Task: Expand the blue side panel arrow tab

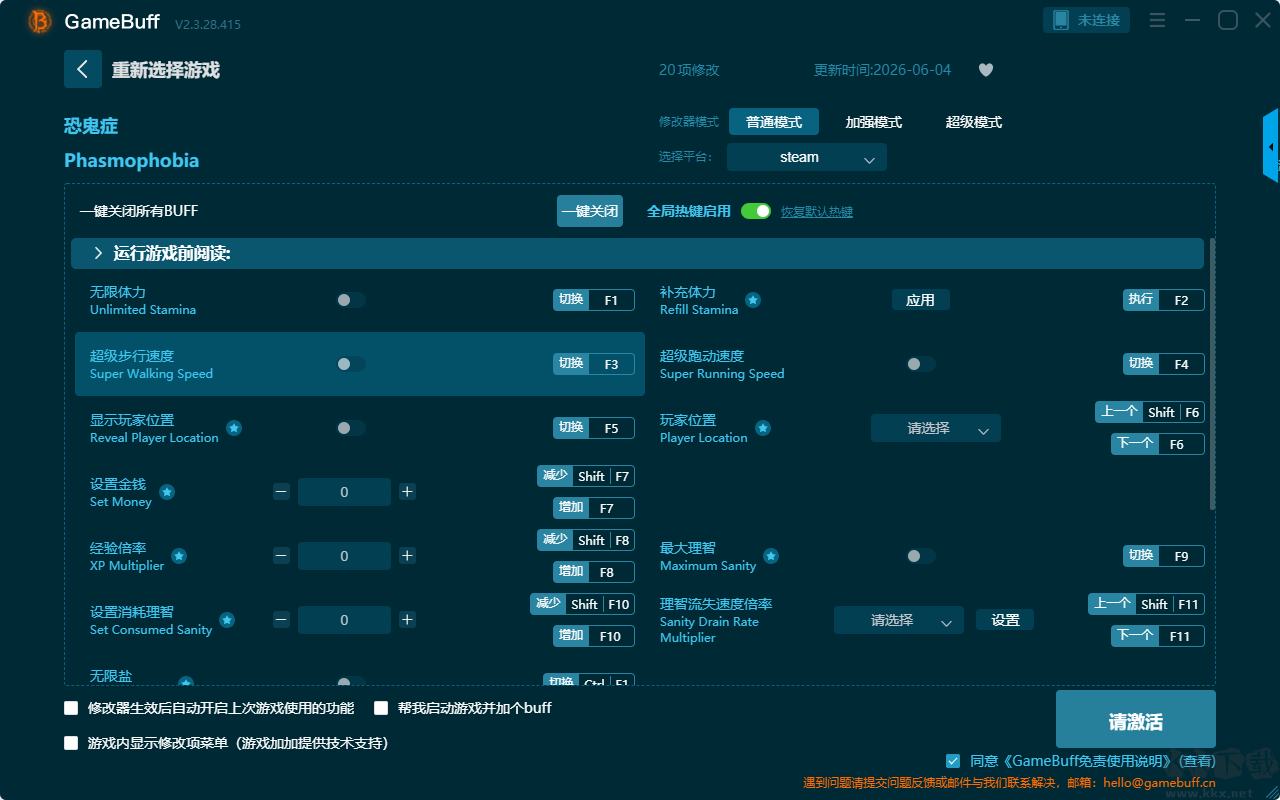Action: click(1271, 146)
